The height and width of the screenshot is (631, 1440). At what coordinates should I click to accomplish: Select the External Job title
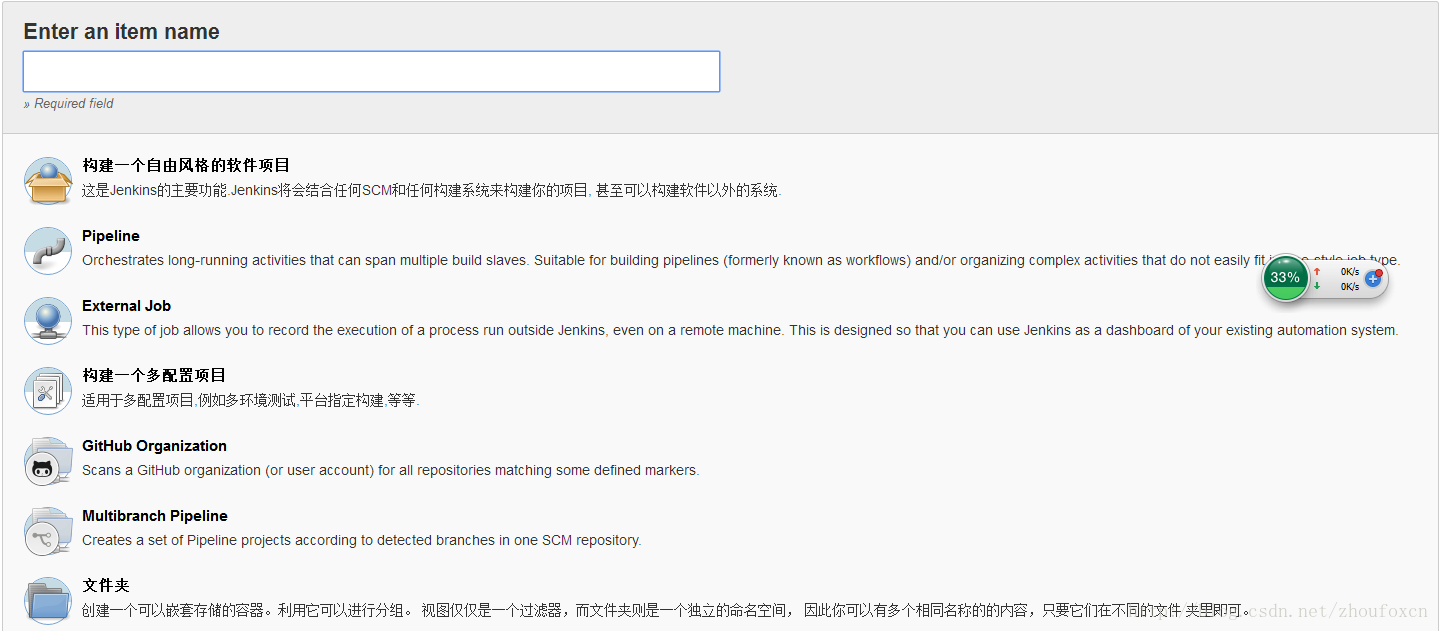(126, 306)
